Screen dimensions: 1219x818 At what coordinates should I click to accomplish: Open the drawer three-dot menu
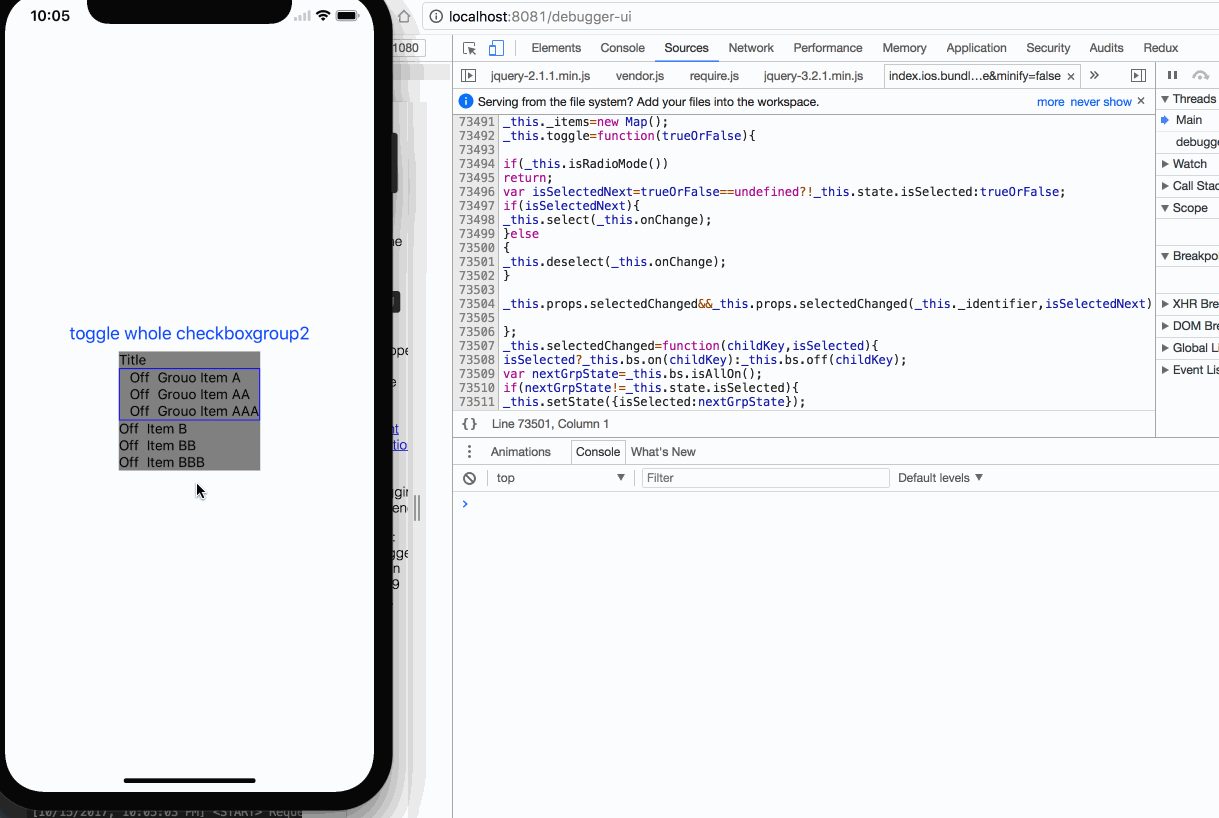(x=469, y=452)
